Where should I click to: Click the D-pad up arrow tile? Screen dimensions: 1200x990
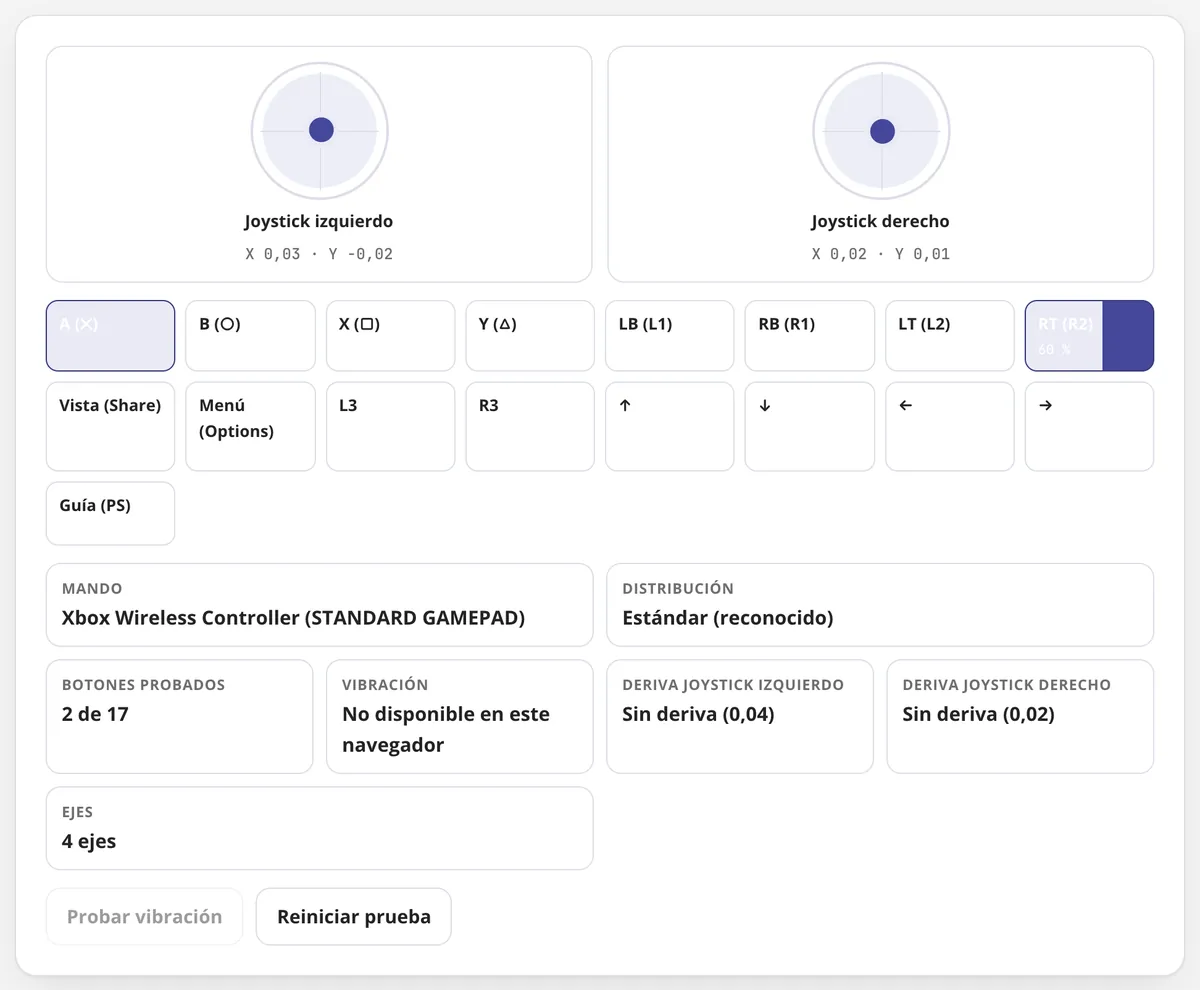(670, 426)
